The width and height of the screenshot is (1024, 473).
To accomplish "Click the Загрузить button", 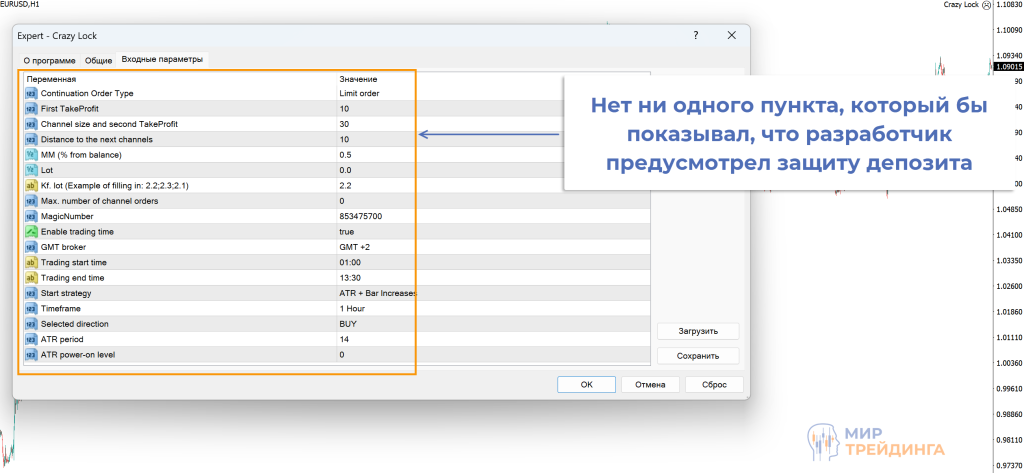I will pos(698,331).
